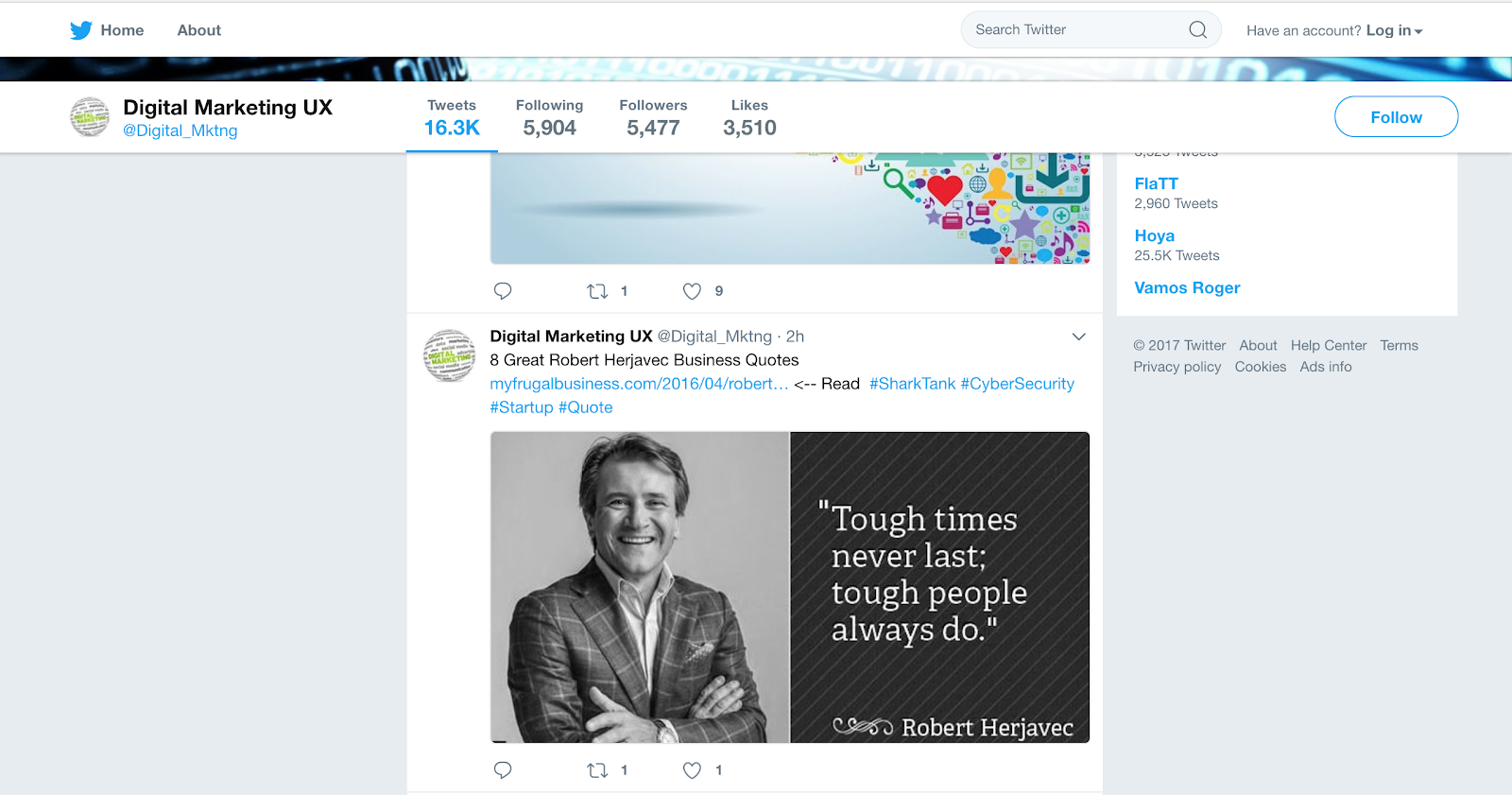Open the Following tab showing 5,904
1512x795 pixels.
549,118
